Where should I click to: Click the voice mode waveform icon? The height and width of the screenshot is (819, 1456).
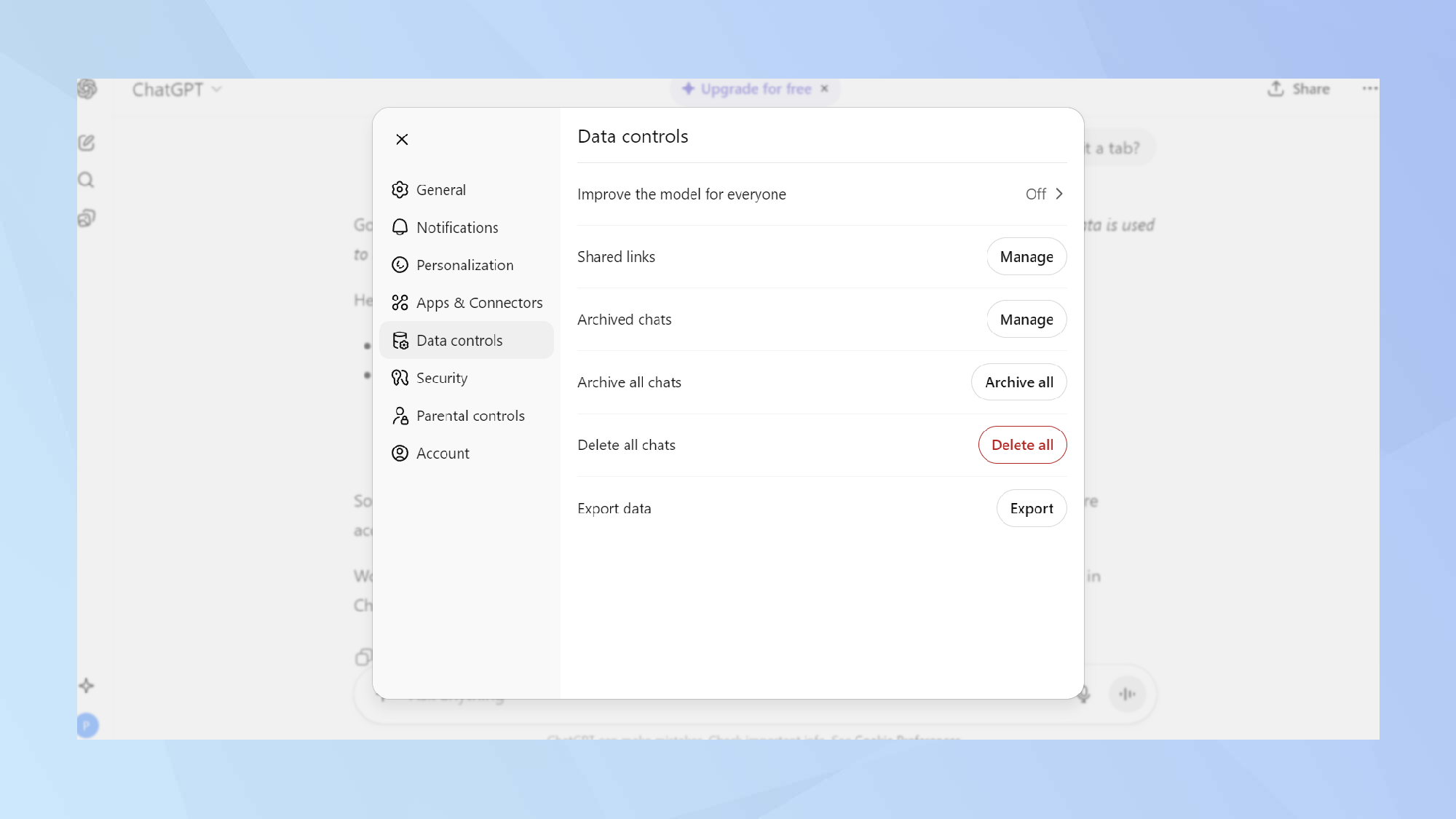pos(1127,694)
